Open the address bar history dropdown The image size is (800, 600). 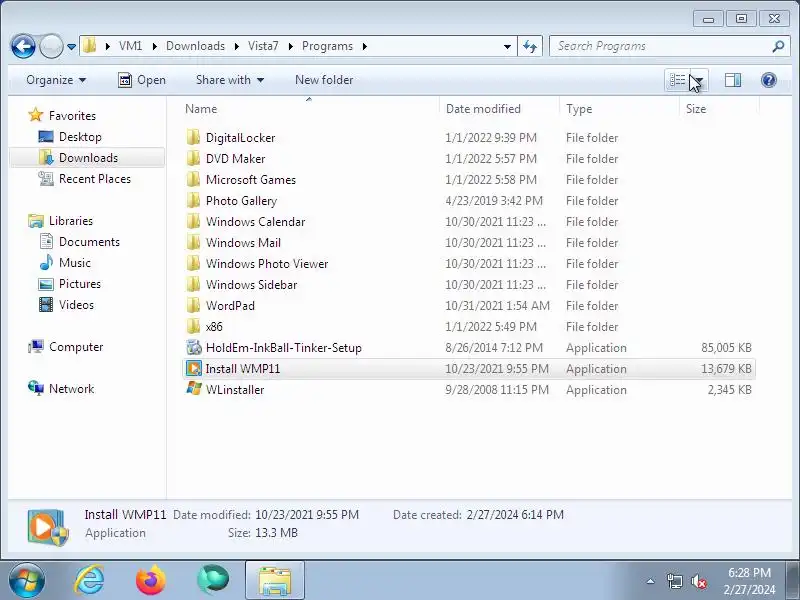click(507, 46)
